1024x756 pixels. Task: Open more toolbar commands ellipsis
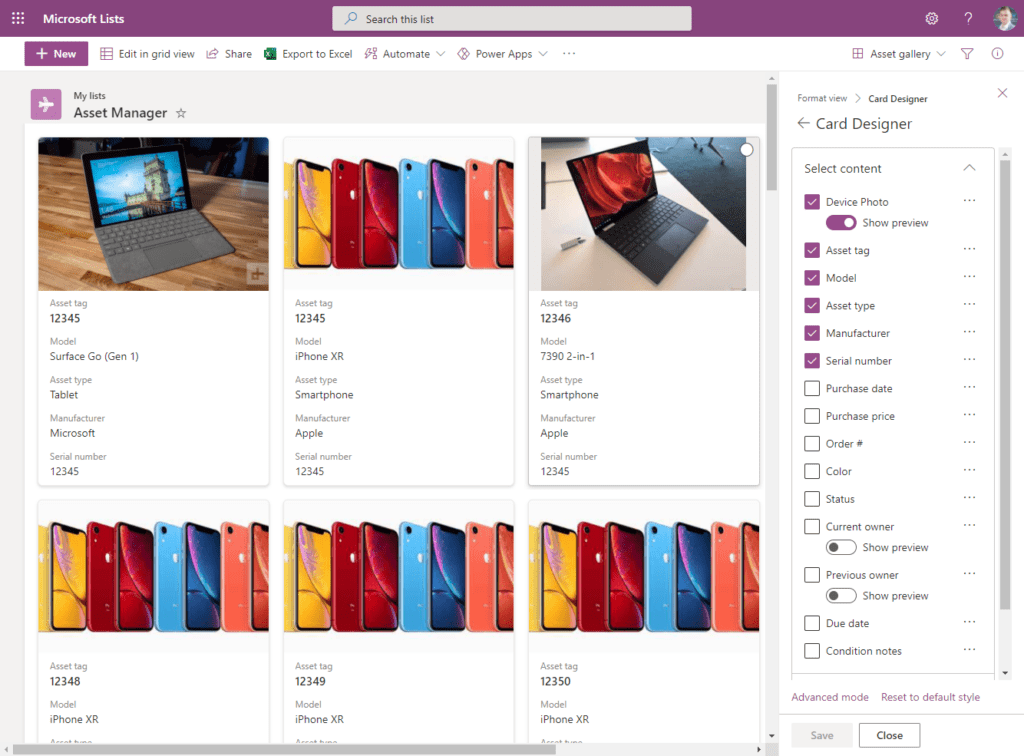[569, 54]
